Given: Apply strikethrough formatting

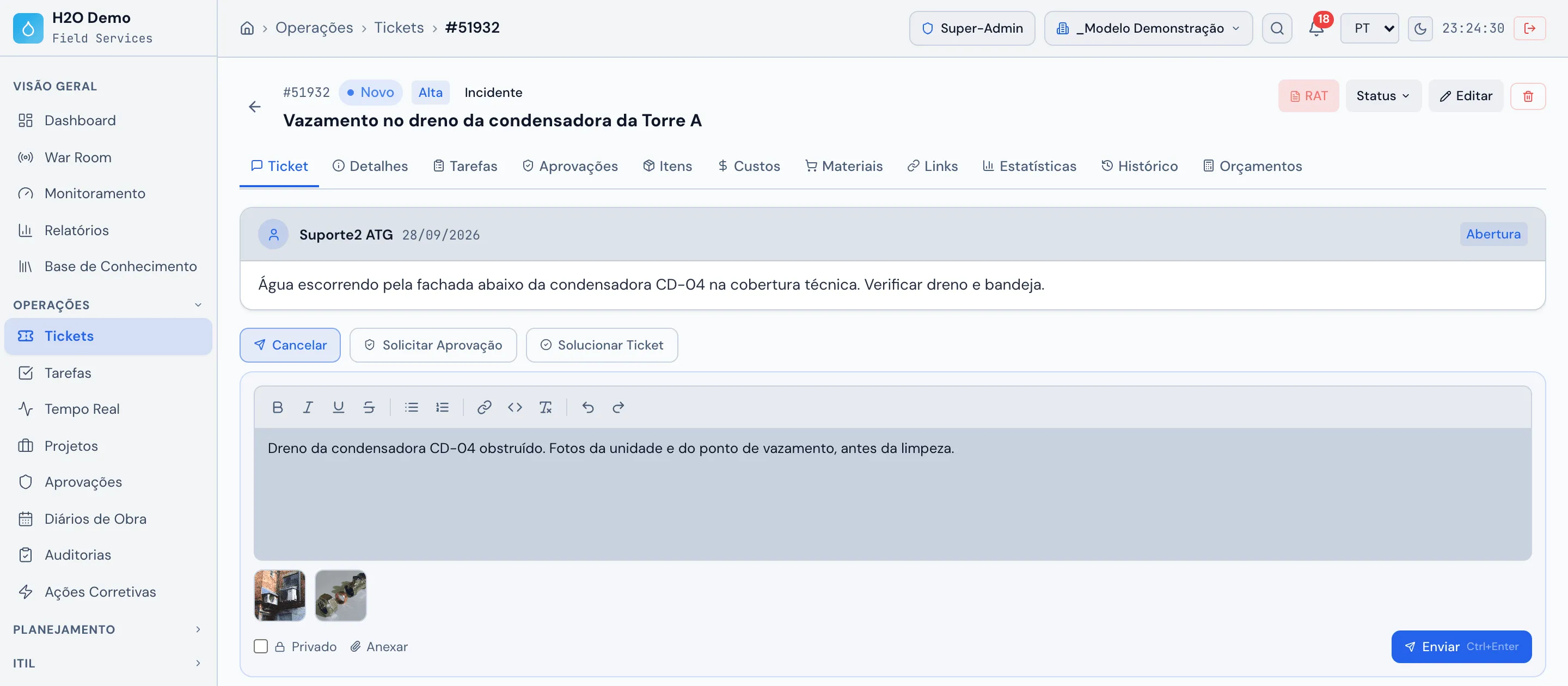Looking at the screenshot, I should 369,407.
